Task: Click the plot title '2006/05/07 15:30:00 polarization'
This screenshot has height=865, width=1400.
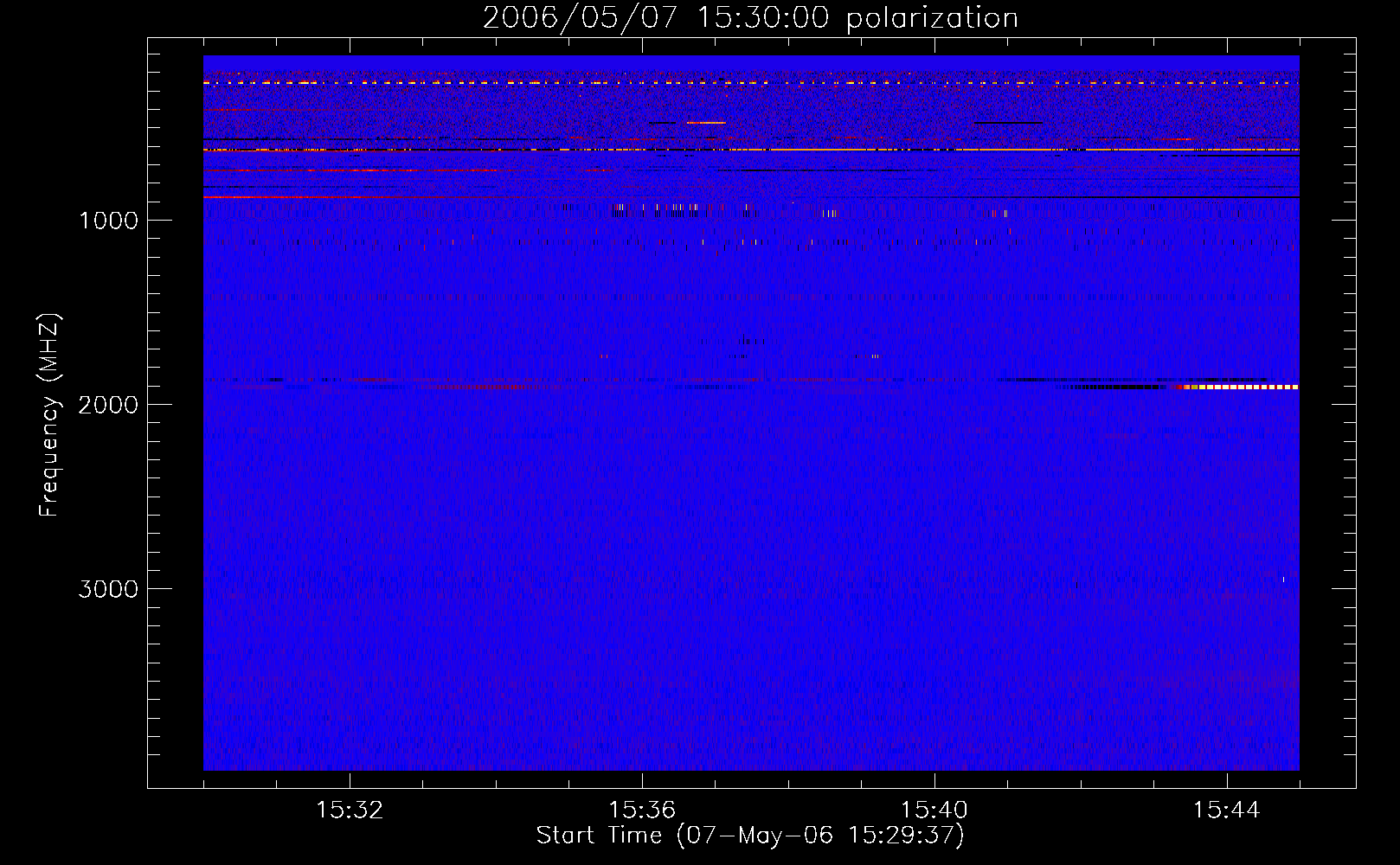Action: click(x=750, y=18)
